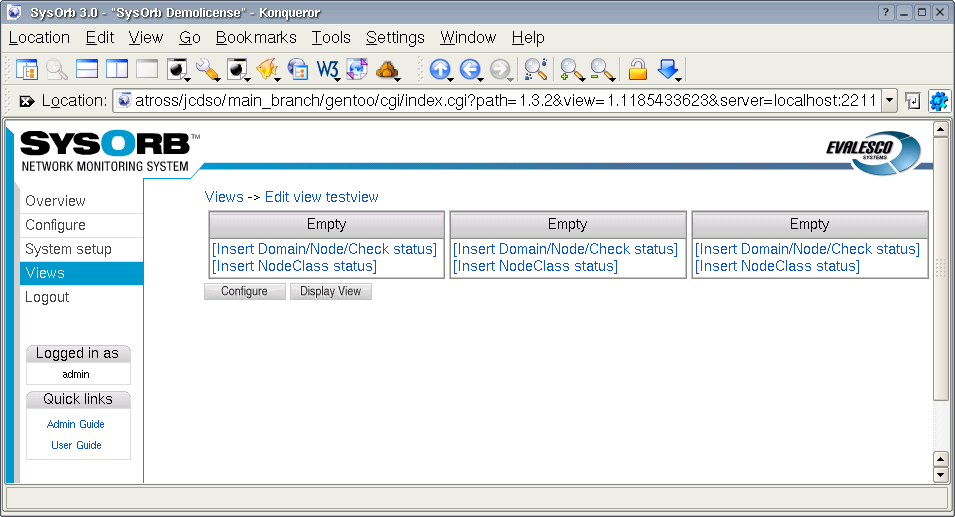This screenshot has width=955, height=517.
Task: Click the Display View button
Action: click(331, 292)
